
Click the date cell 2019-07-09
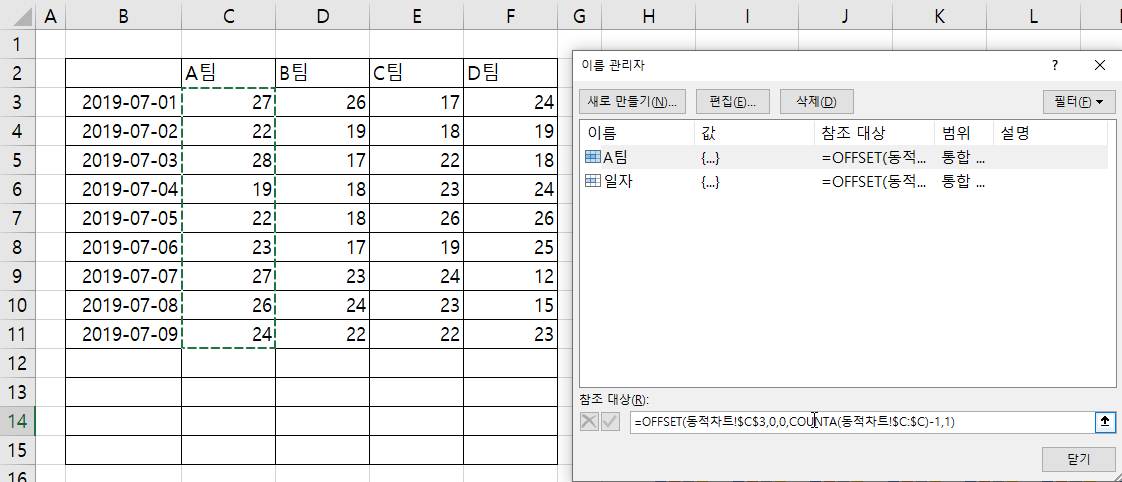point(123,334)
